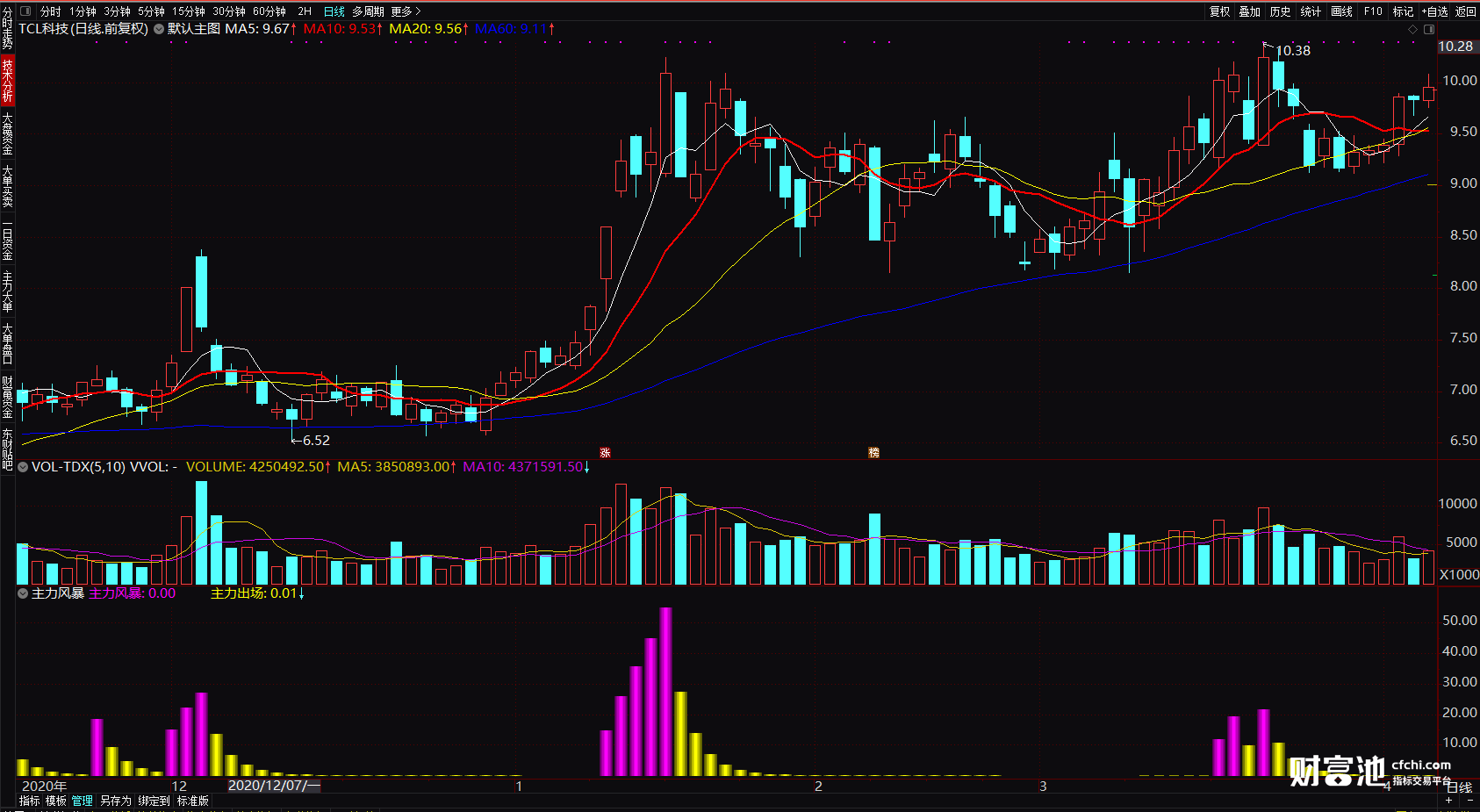
Task: Click 日线 label at bottom right
Action: (x=1459, y=787)
